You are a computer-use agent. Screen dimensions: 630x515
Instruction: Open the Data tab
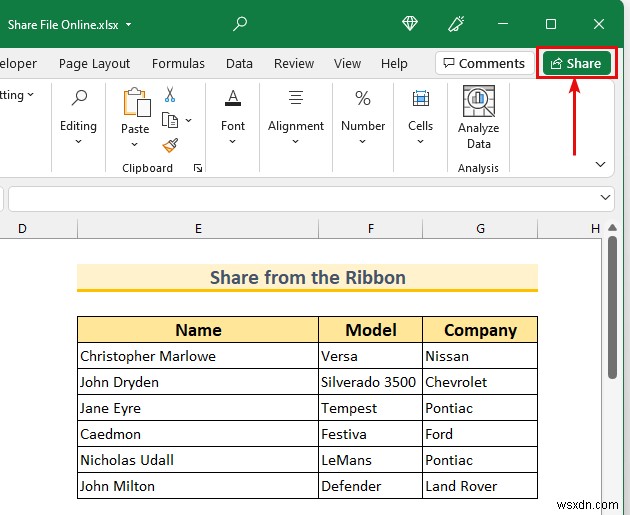239,63
